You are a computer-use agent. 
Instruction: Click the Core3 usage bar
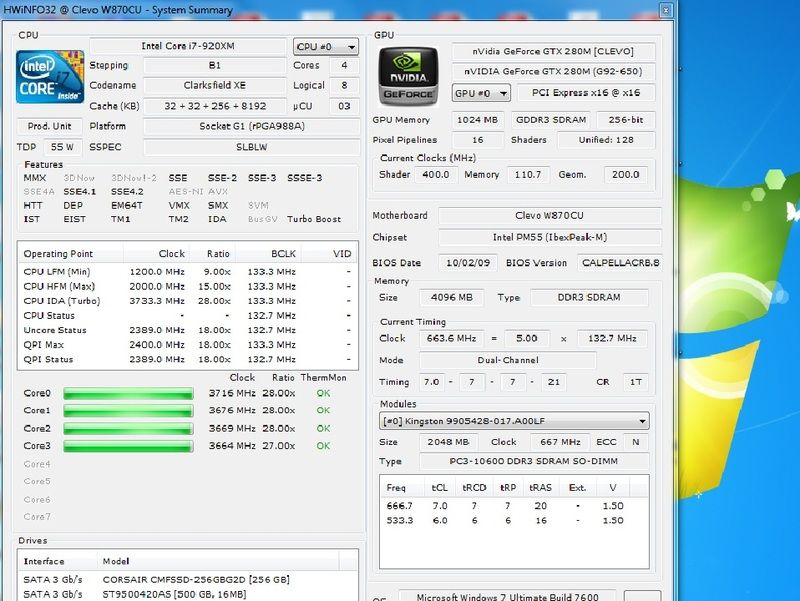coord(128,446)
